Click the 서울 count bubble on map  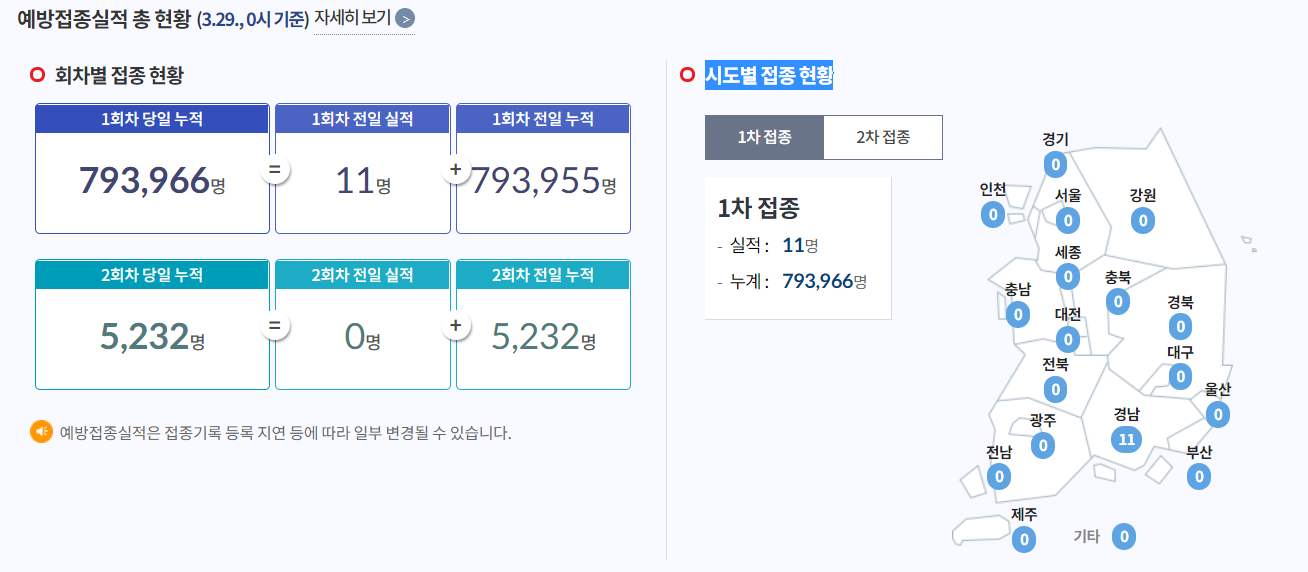1067,220
